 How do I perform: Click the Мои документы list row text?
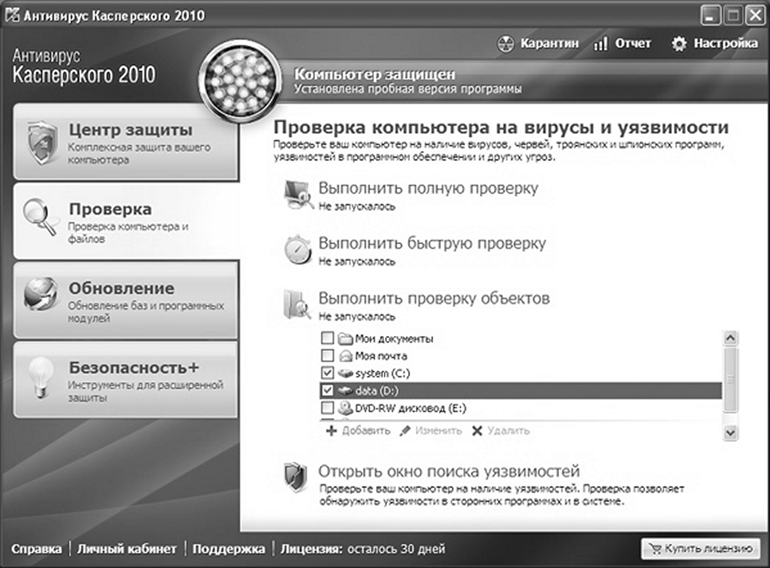pyautogui.click(x=394, y=339)
